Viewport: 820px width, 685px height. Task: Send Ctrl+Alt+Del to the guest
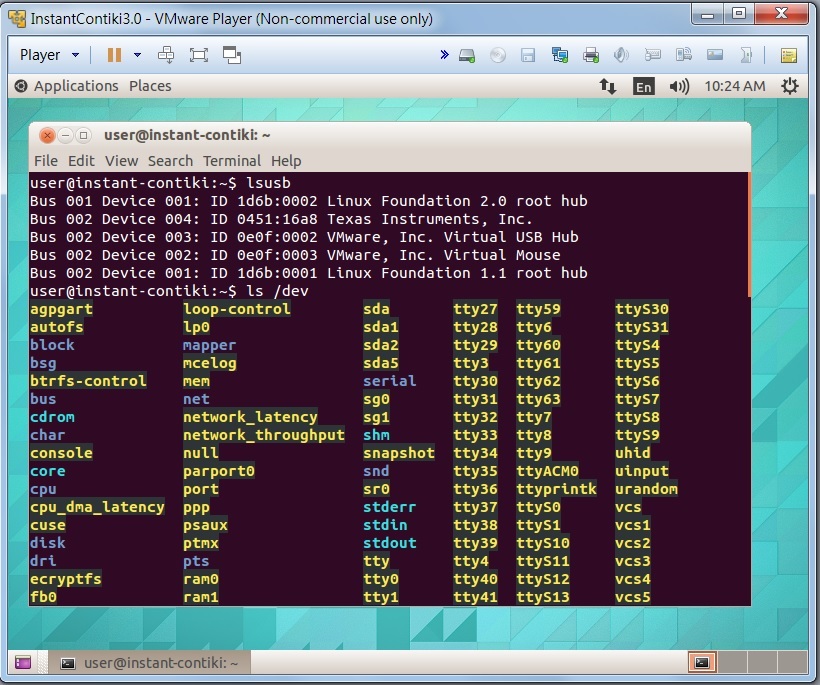(x=166, y=55)
